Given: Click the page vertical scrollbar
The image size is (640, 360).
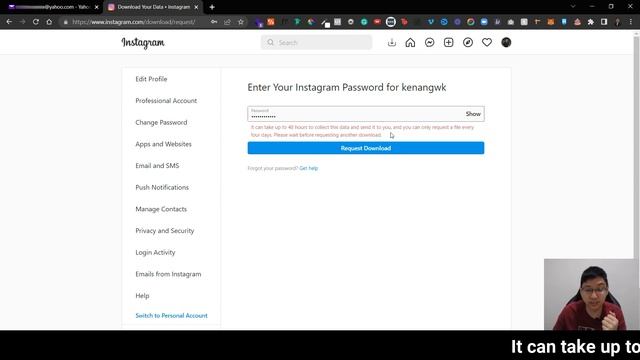Looking at the screenshot, I should click(636, 147).
